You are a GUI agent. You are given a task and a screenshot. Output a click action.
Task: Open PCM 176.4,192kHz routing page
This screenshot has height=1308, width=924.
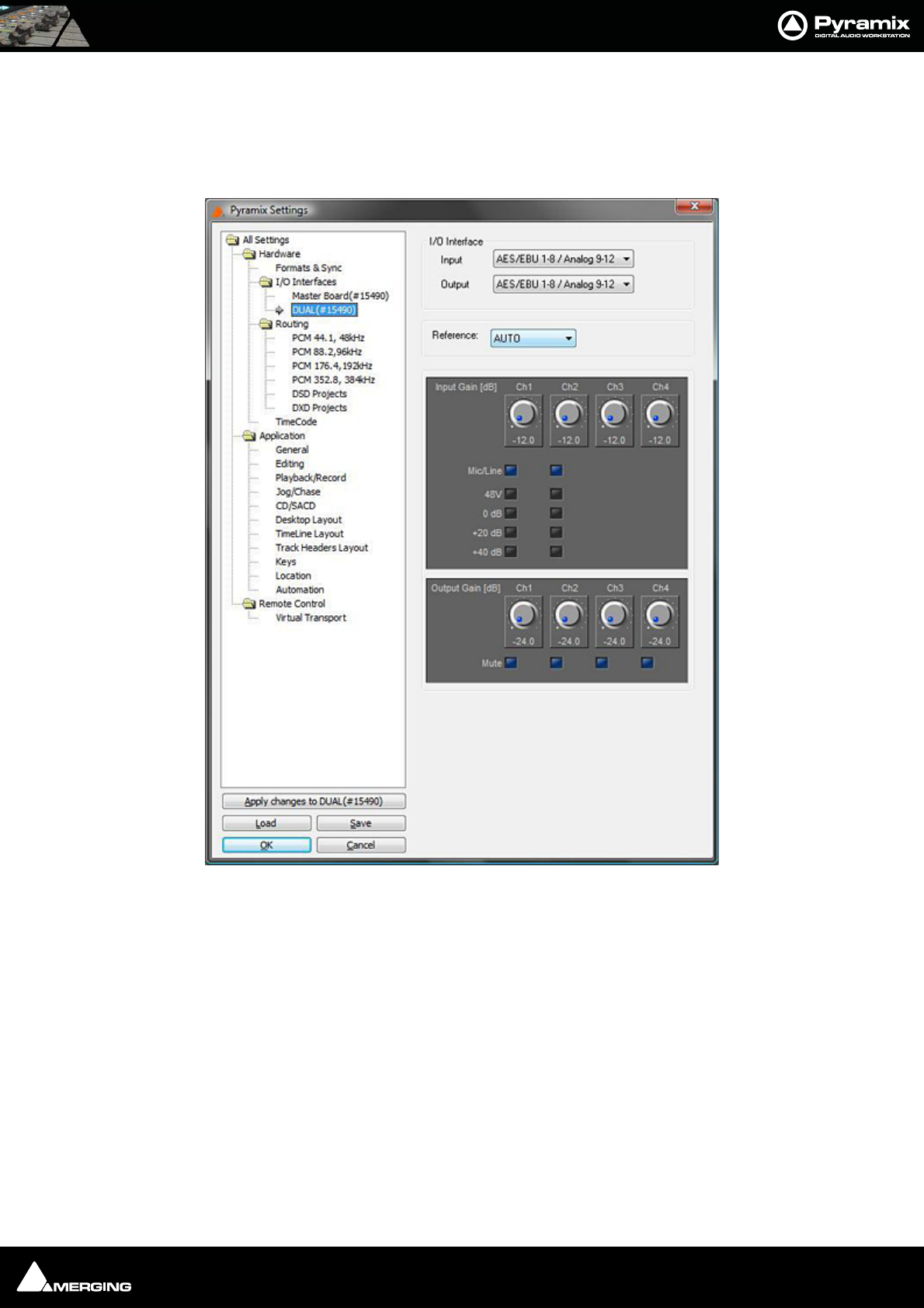[332, 366]
